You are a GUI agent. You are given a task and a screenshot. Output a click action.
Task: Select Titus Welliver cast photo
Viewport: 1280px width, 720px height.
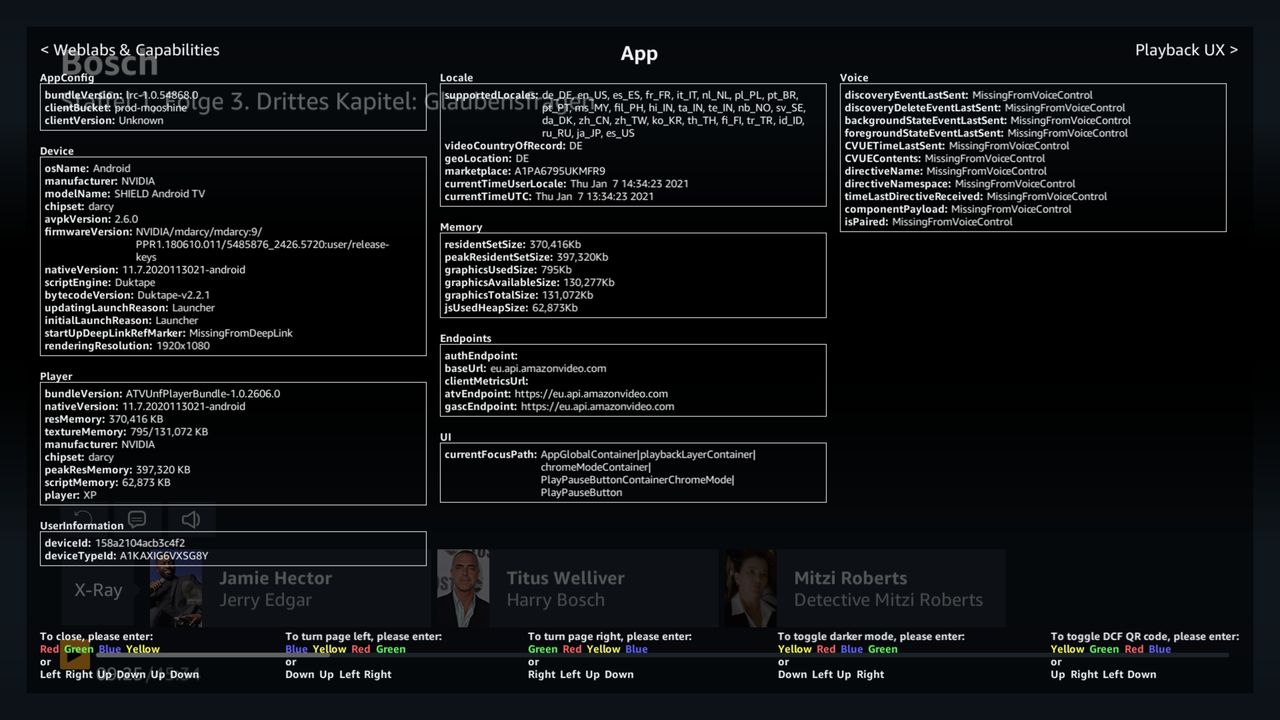click(x=463, y=589)
